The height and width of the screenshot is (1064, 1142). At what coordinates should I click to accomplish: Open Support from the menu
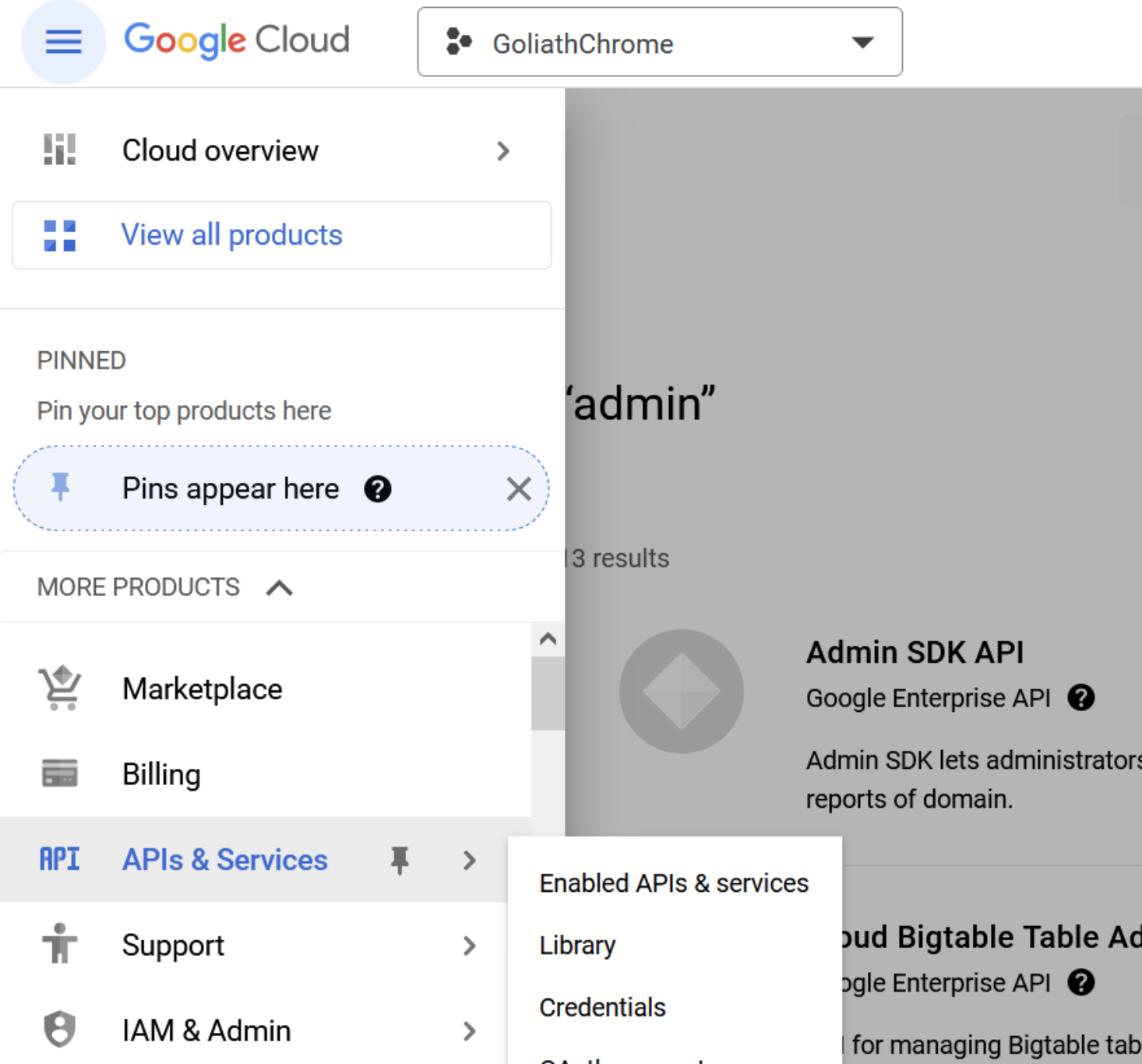[254, 946]
